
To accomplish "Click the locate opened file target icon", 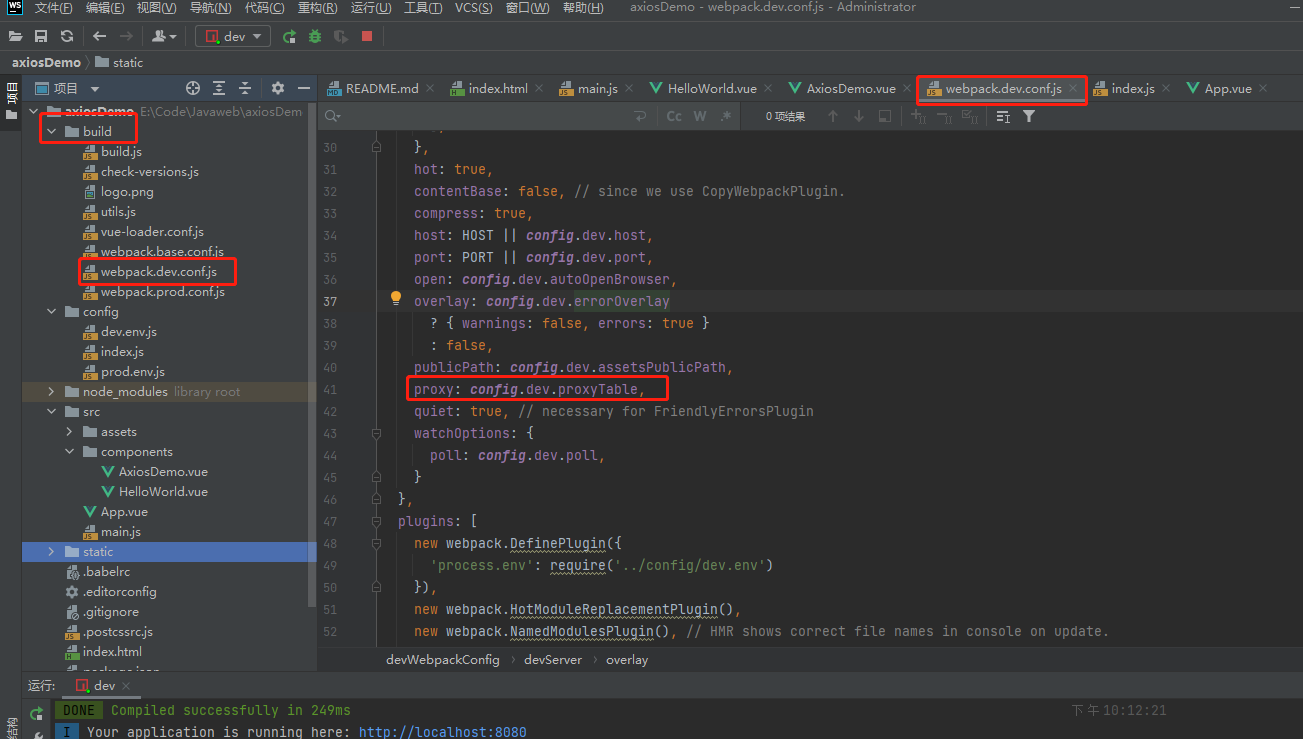I will [193, 88].
